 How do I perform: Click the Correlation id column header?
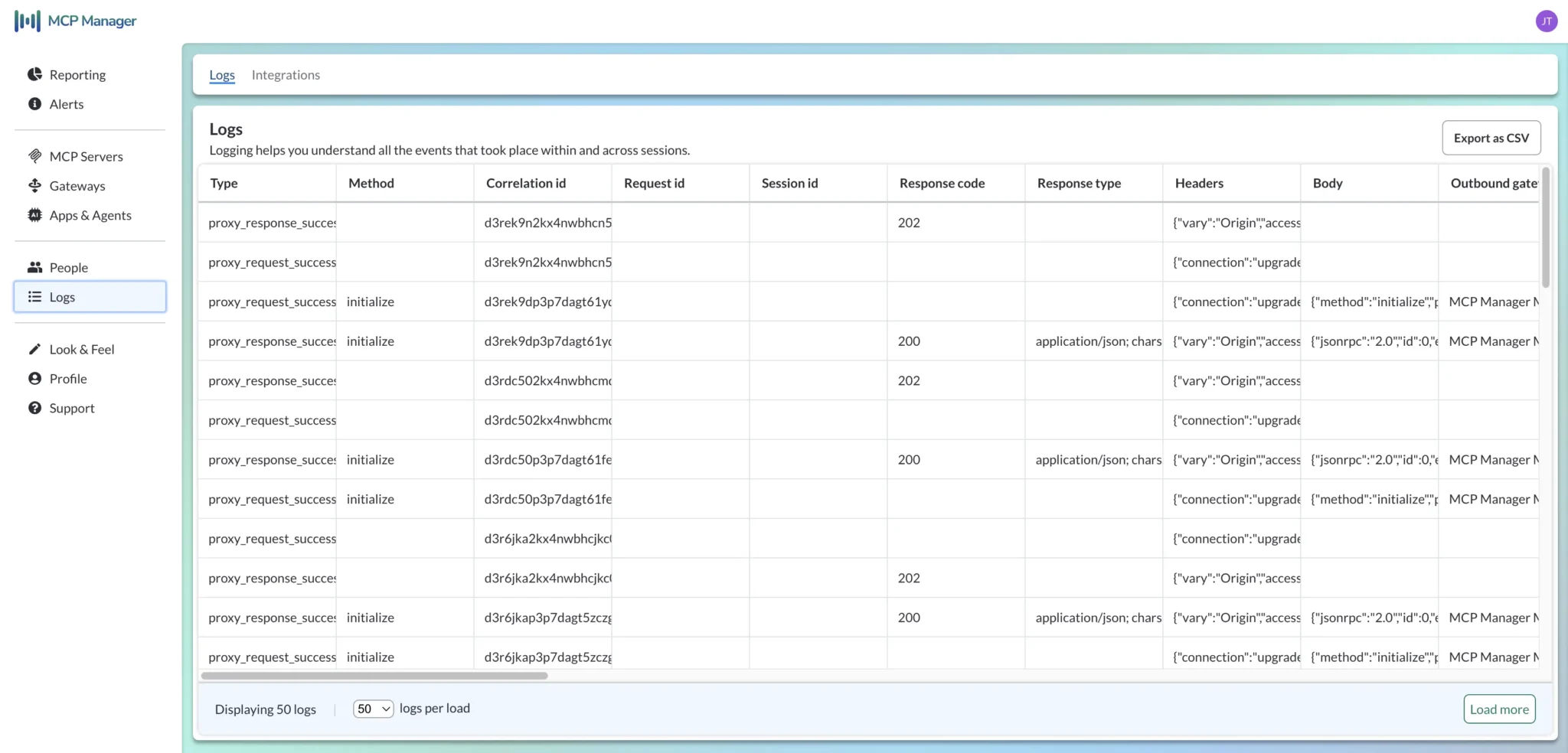click(526, 183)
